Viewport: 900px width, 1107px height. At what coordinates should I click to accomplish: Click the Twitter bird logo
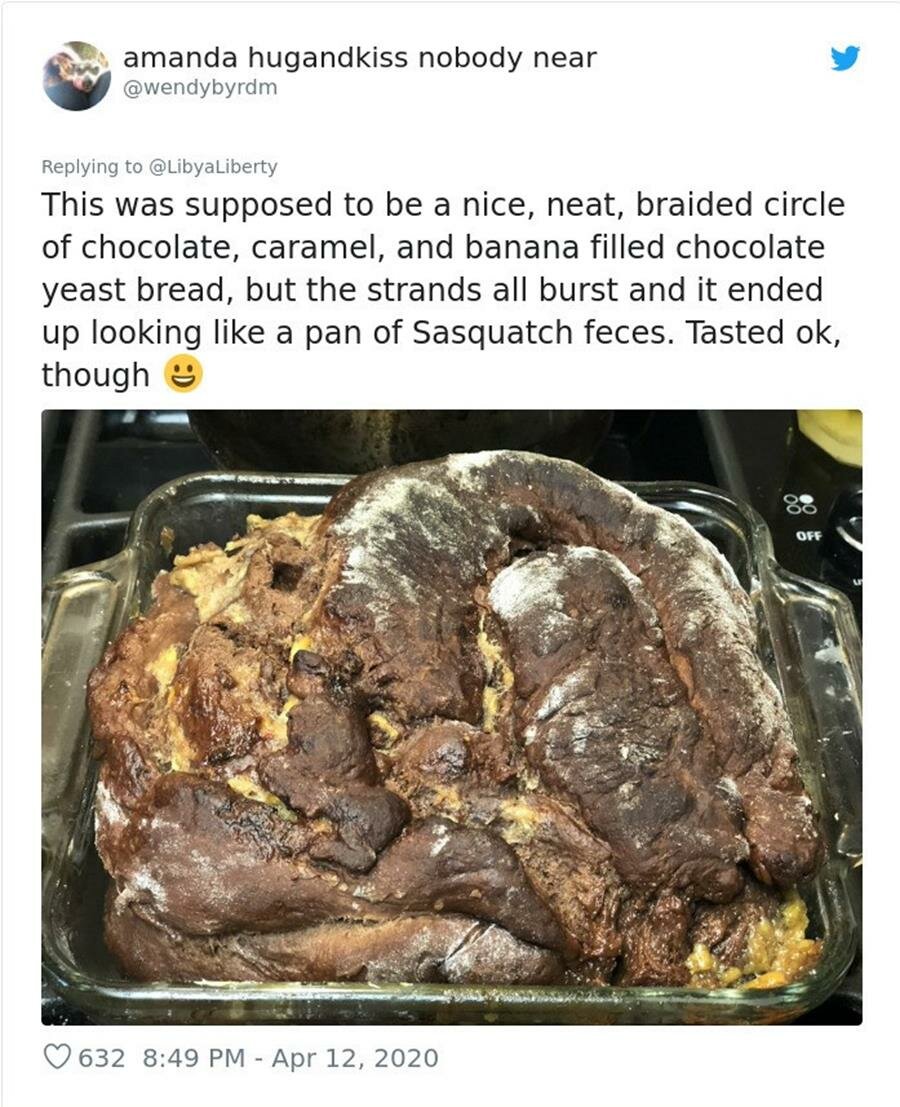845,58
